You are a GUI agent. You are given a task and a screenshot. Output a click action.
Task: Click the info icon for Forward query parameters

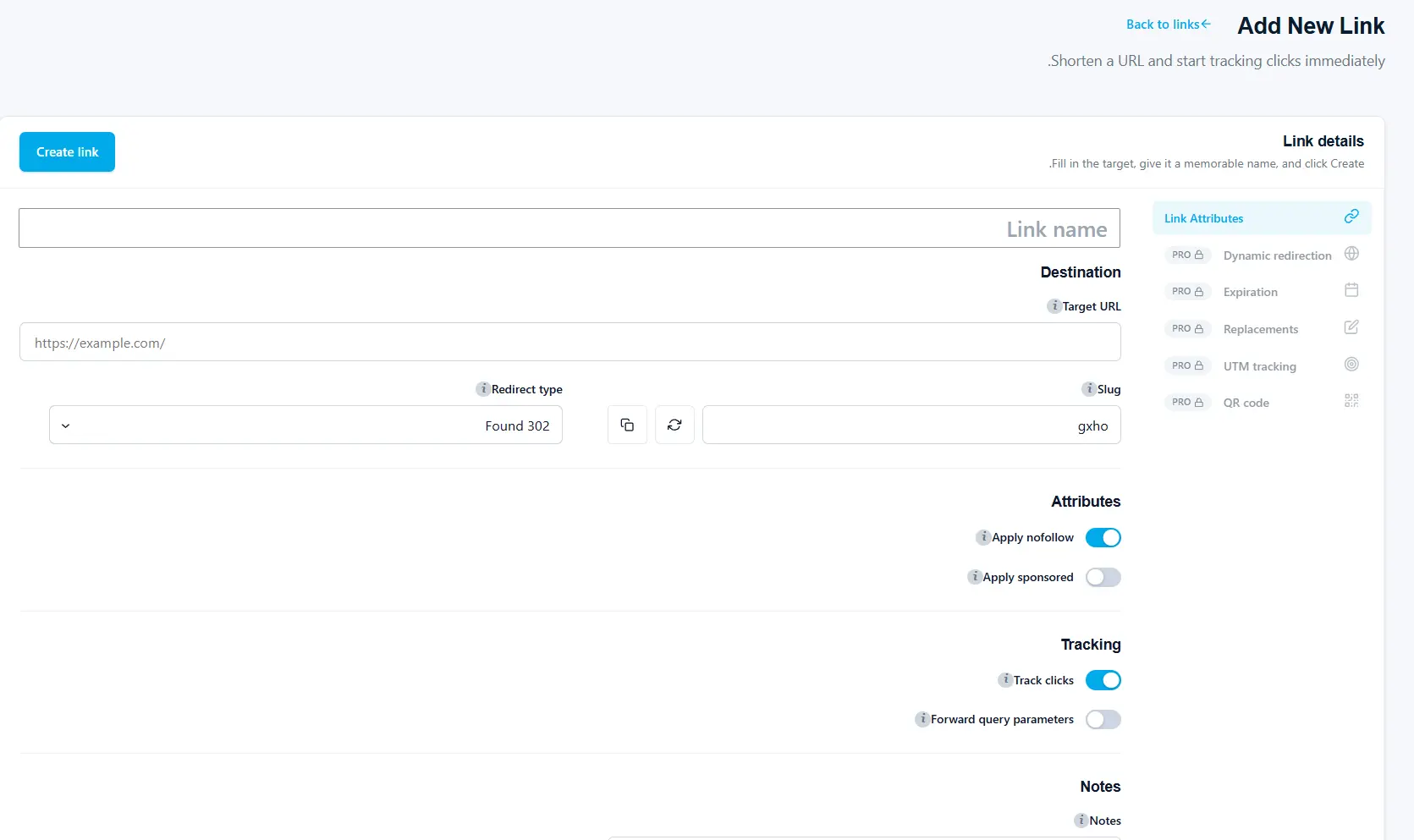point(922,719)
